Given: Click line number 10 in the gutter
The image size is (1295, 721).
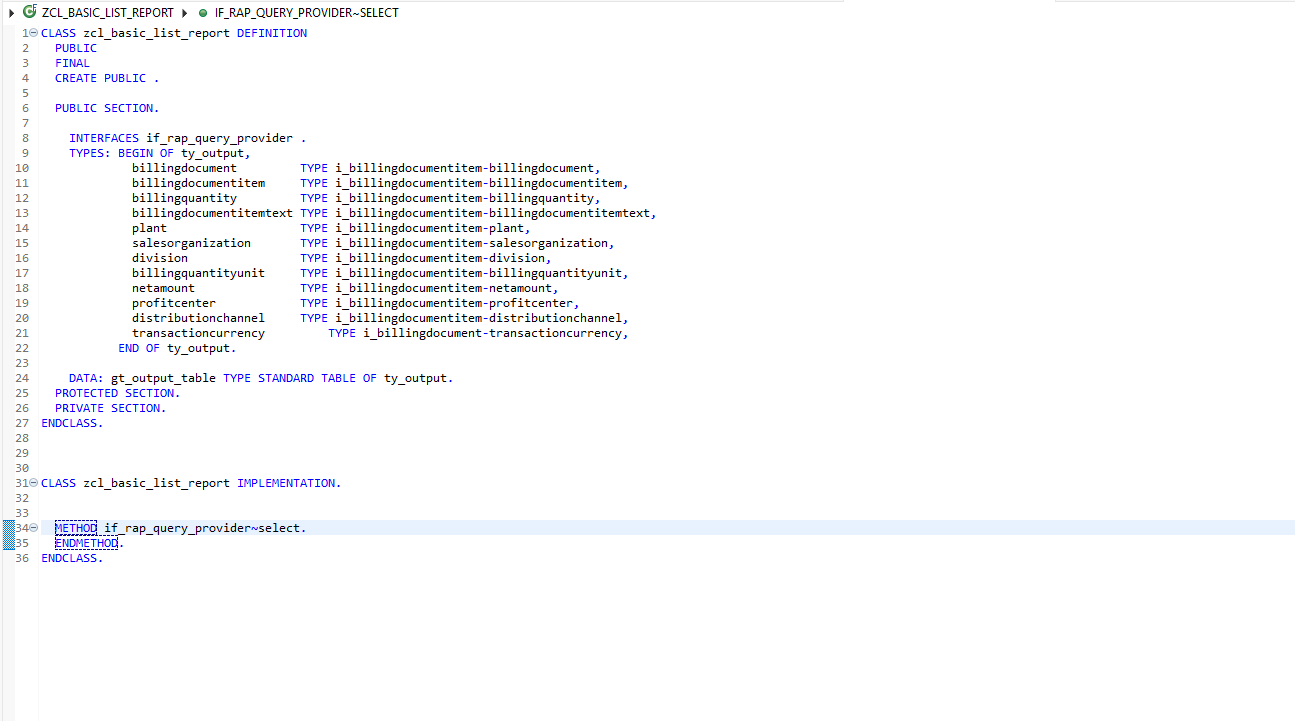Looking at the screenshot, I should (22, 168).
